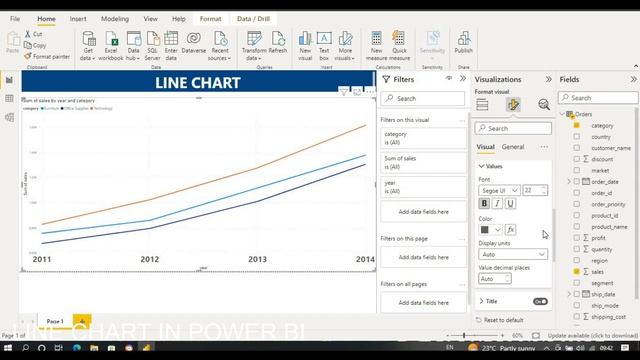Click the visual's filter icon on chart
Image resolution: width=640 pixels, height=360 pixels.
pos(344,92)
